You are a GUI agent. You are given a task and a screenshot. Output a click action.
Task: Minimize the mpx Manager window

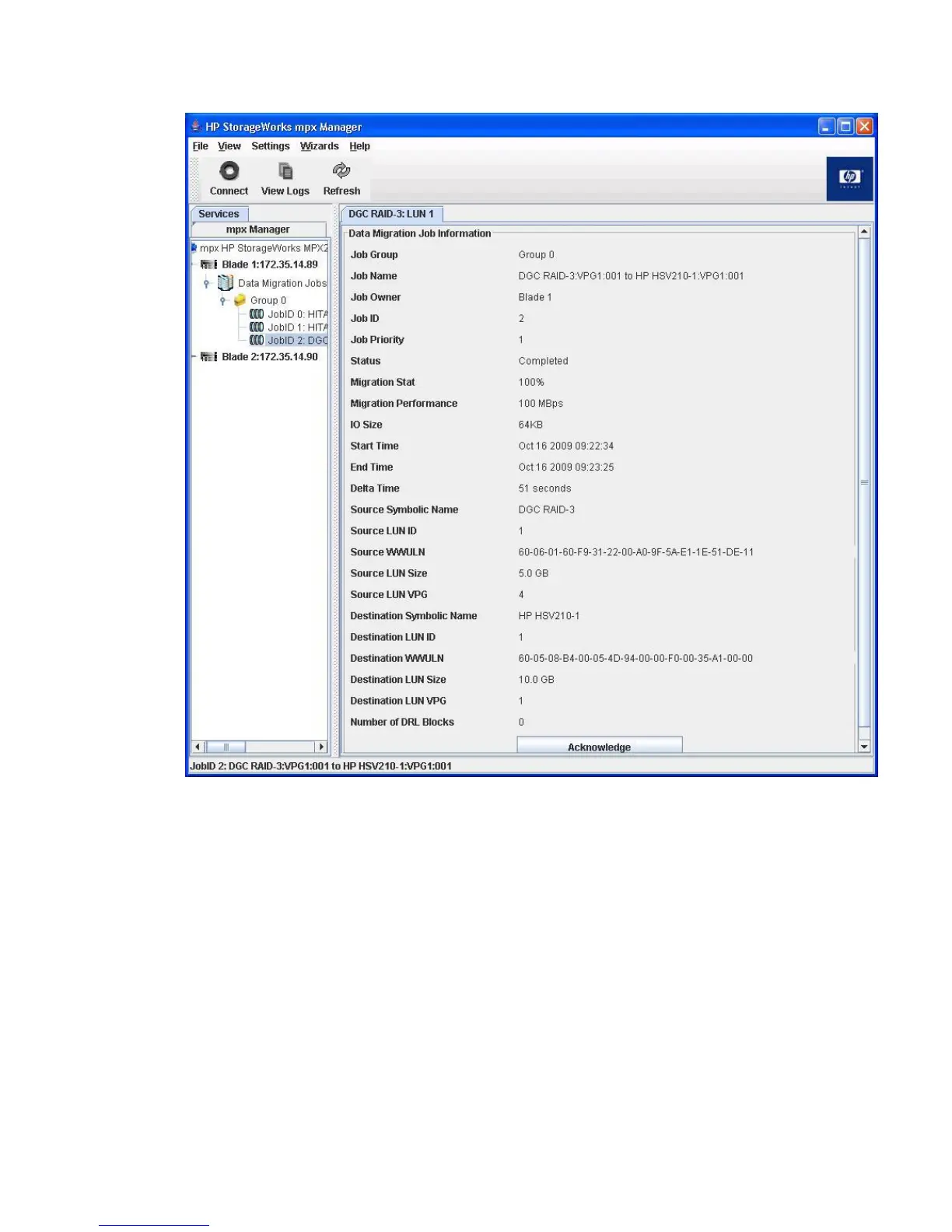pos(827,126)
